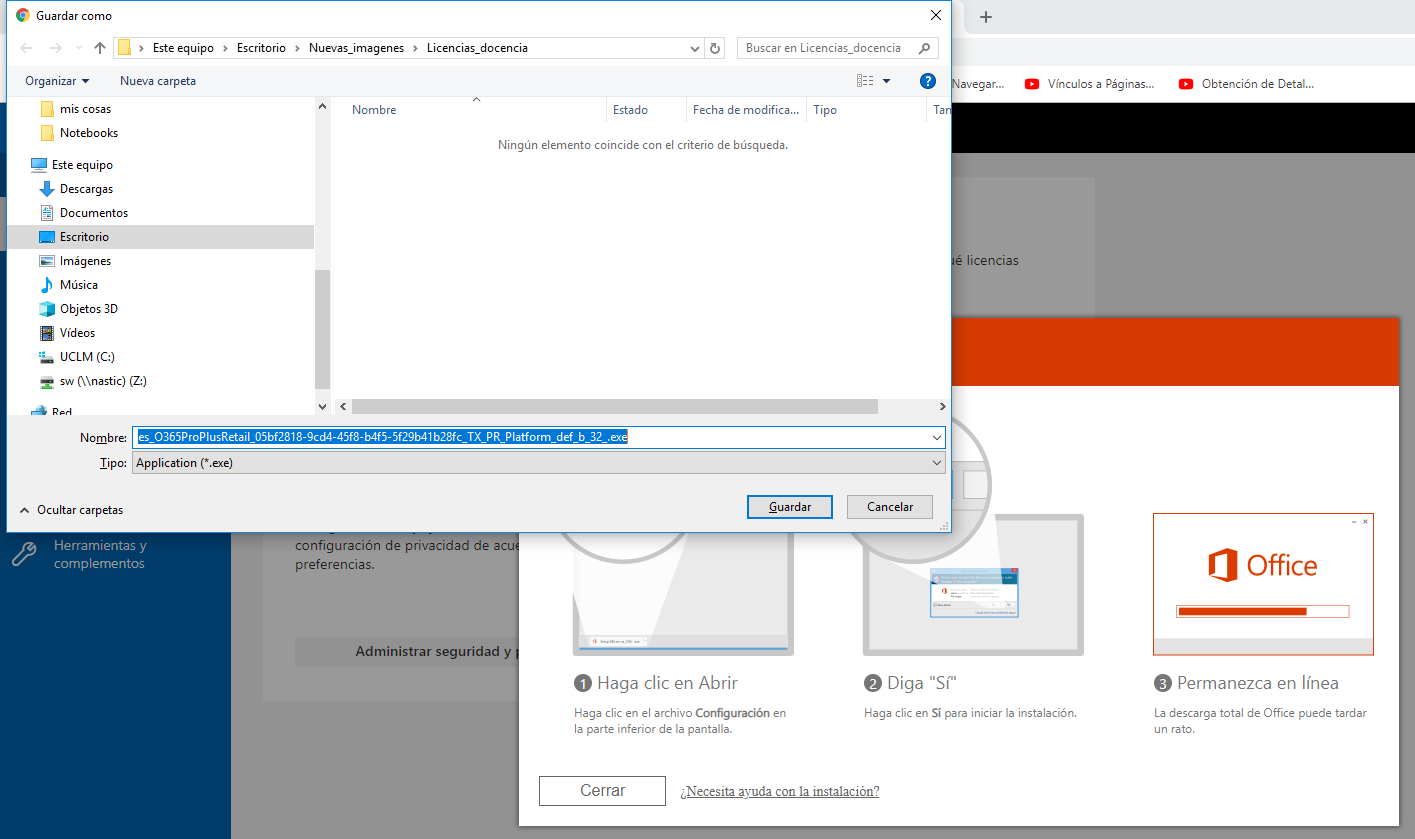
Task: Collapse folders with Ocultar carpetas
Action: coord(71,510)
